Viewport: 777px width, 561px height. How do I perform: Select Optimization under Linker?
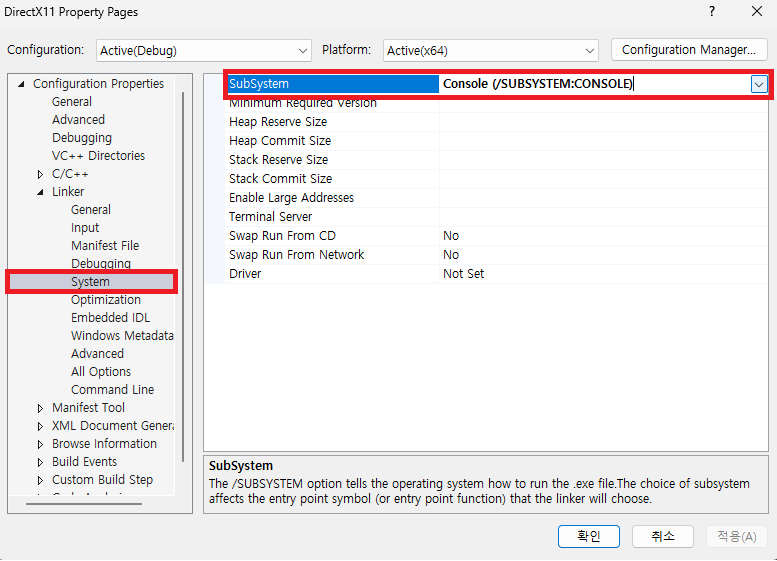(106, 300)
